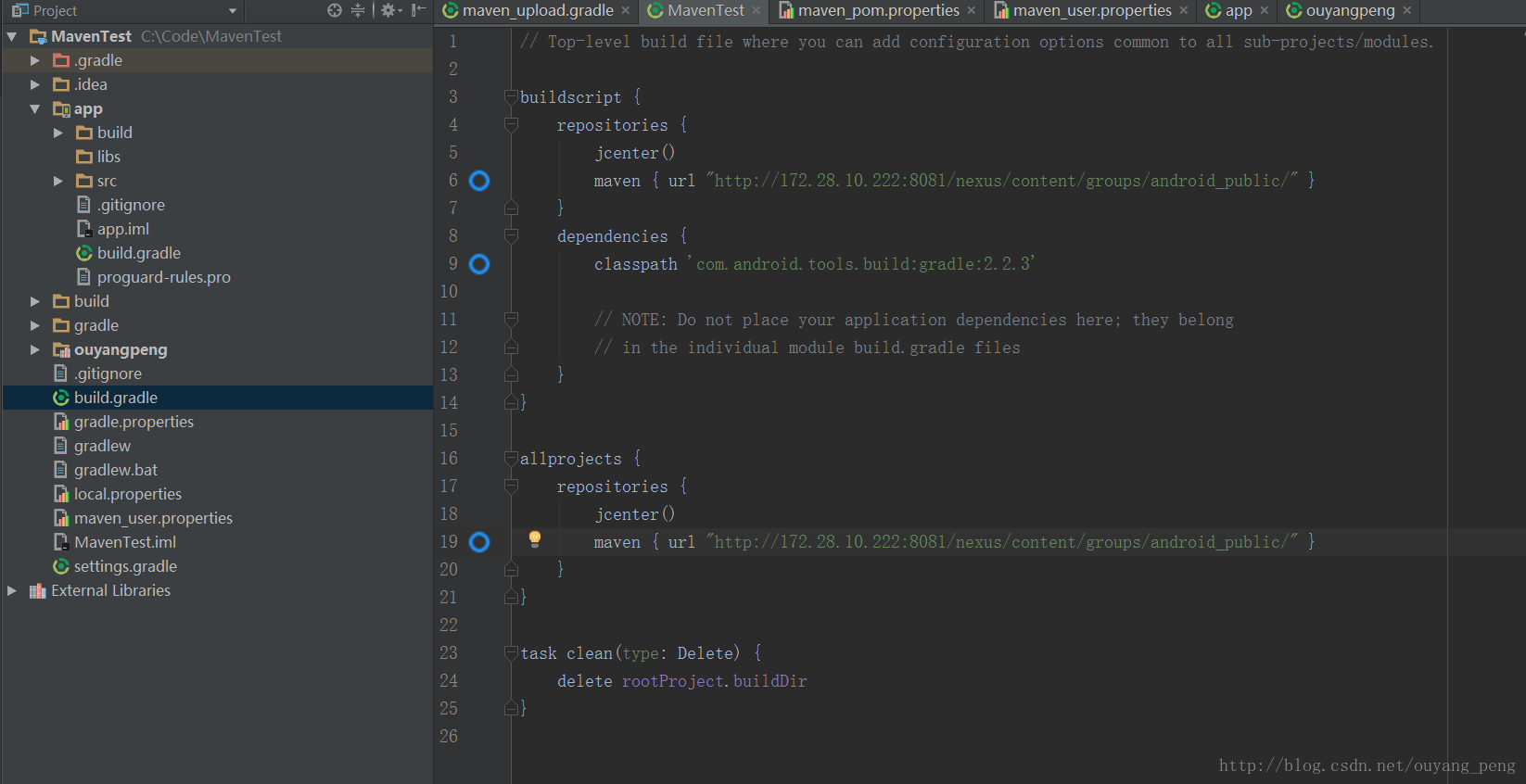The width and height of the screenshot is (1526, 784).
Task: Expand the root-level build folder
Action: (35, 301)
